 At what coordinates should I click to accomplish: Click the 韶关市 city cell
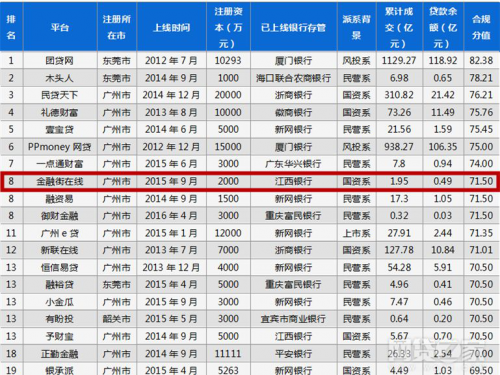click(x=117, y=319)
